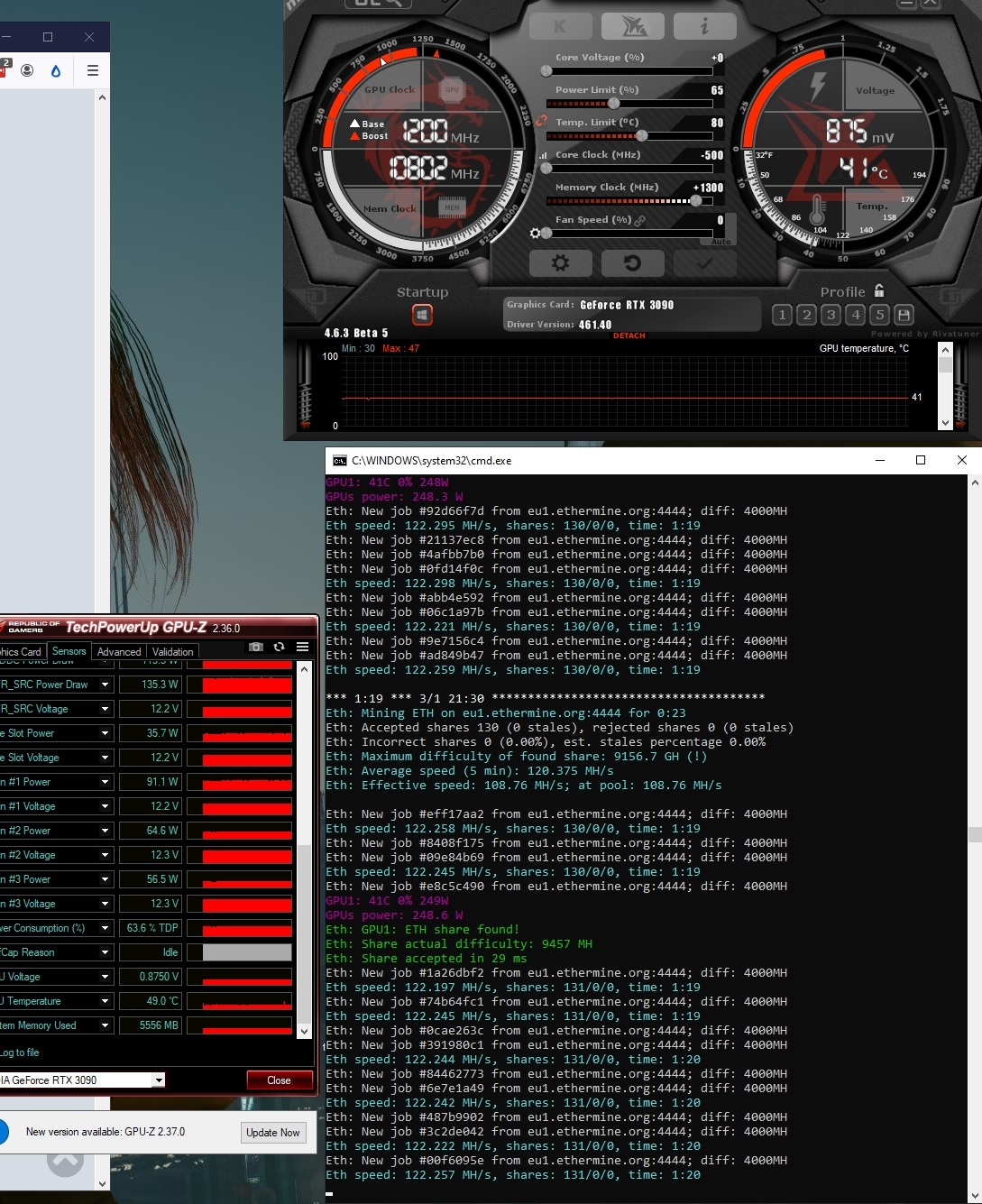Click the 'Eth: GPU1: ETH share found!' line
Viewport: 982px width, 1204px height.
422,930
